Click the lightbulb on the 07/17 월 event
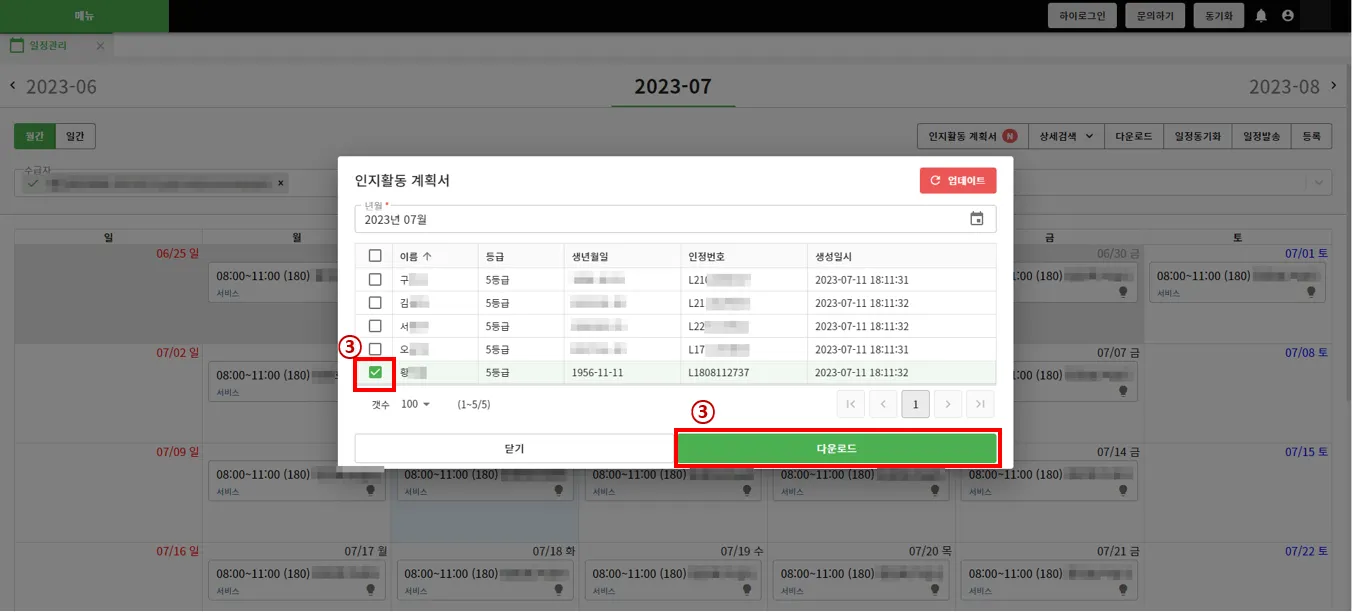Screen dimensions: 1352x612 tap(371, 590)
